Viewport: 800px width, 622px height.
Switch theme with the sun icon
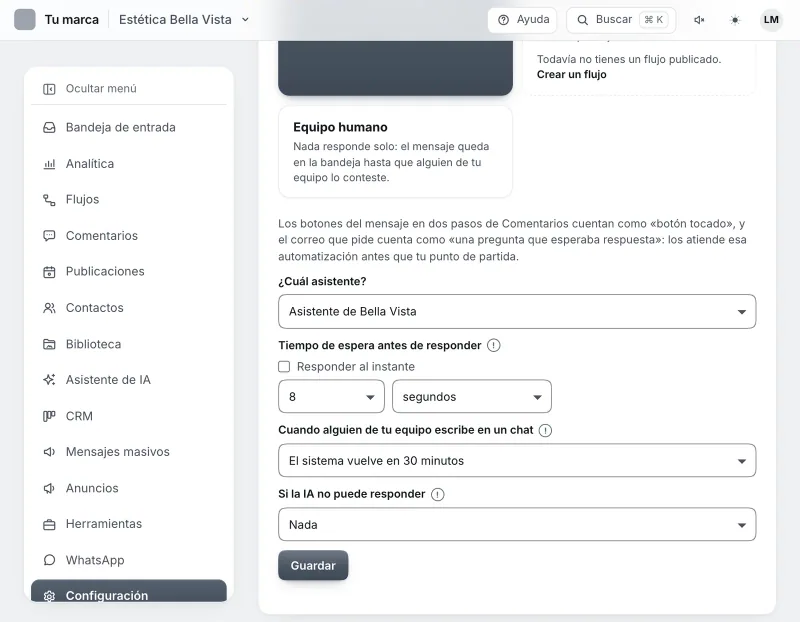tap(735, 20)
